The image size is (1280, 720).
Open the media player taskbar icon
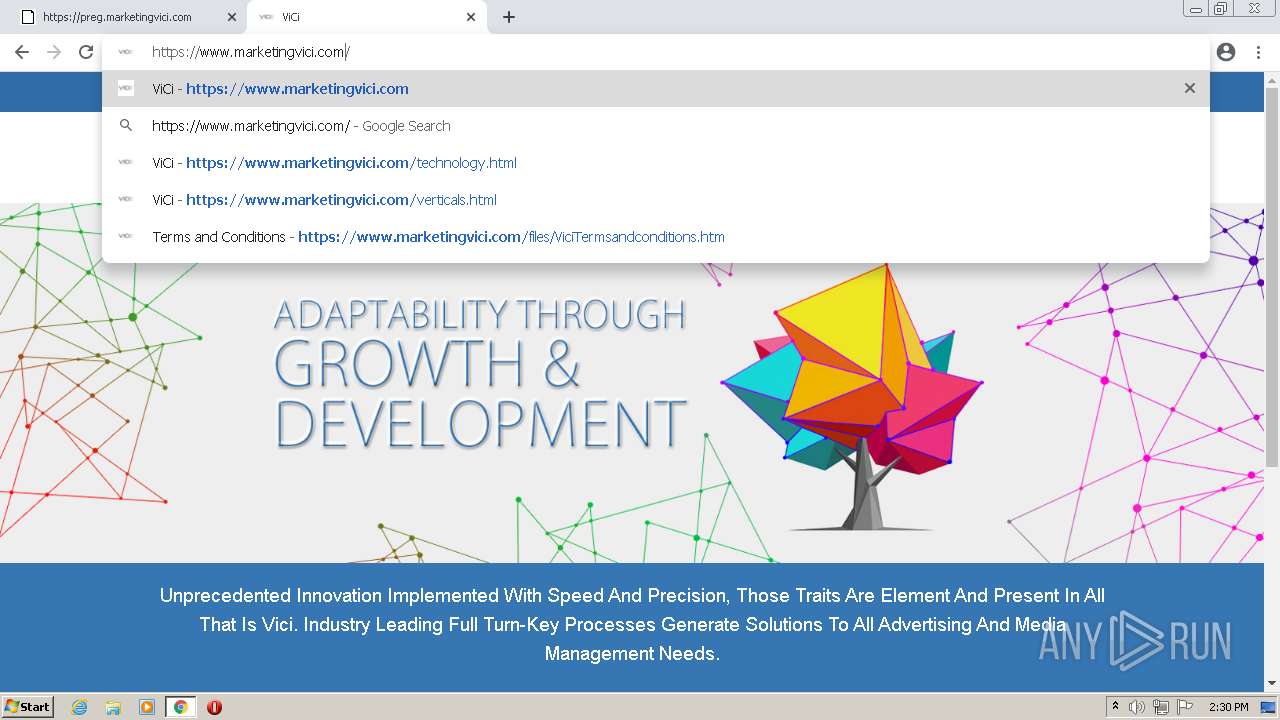pos(147,707)
